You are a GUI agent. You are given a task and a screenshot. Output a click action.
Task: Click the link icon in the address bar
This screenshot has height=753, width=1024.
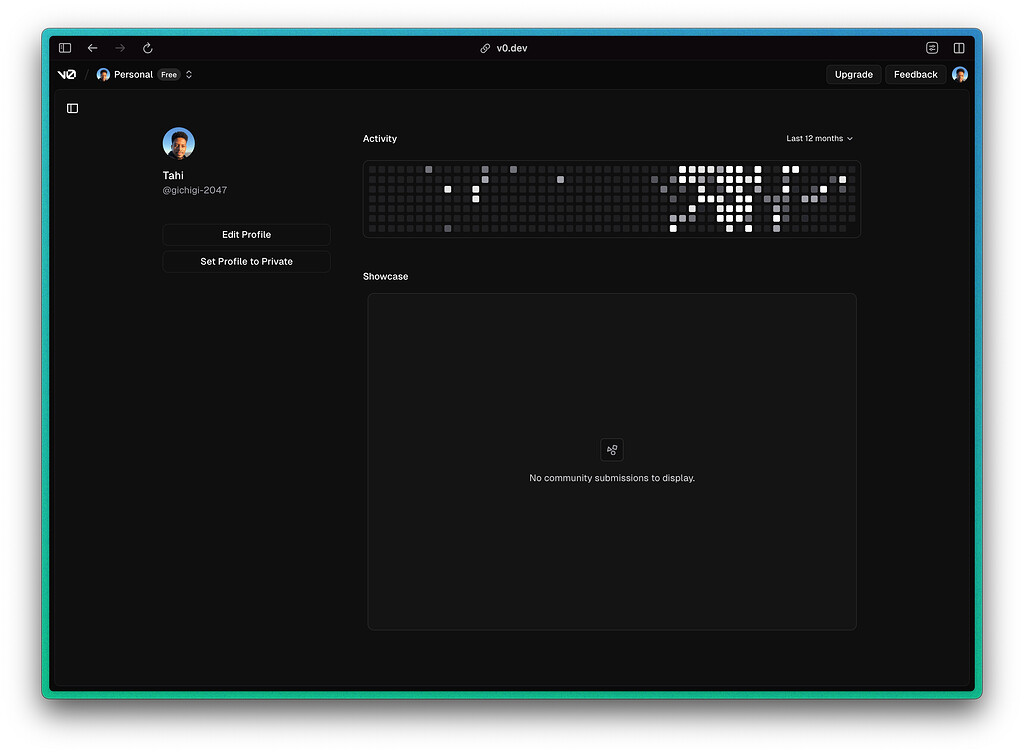[487, 47]
